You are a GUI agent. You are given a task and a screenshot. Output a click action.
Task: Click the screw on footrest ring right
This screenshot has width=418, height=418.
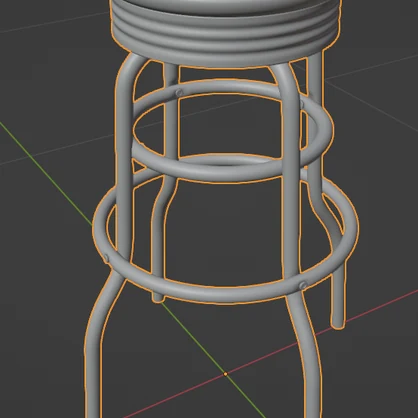303,285
